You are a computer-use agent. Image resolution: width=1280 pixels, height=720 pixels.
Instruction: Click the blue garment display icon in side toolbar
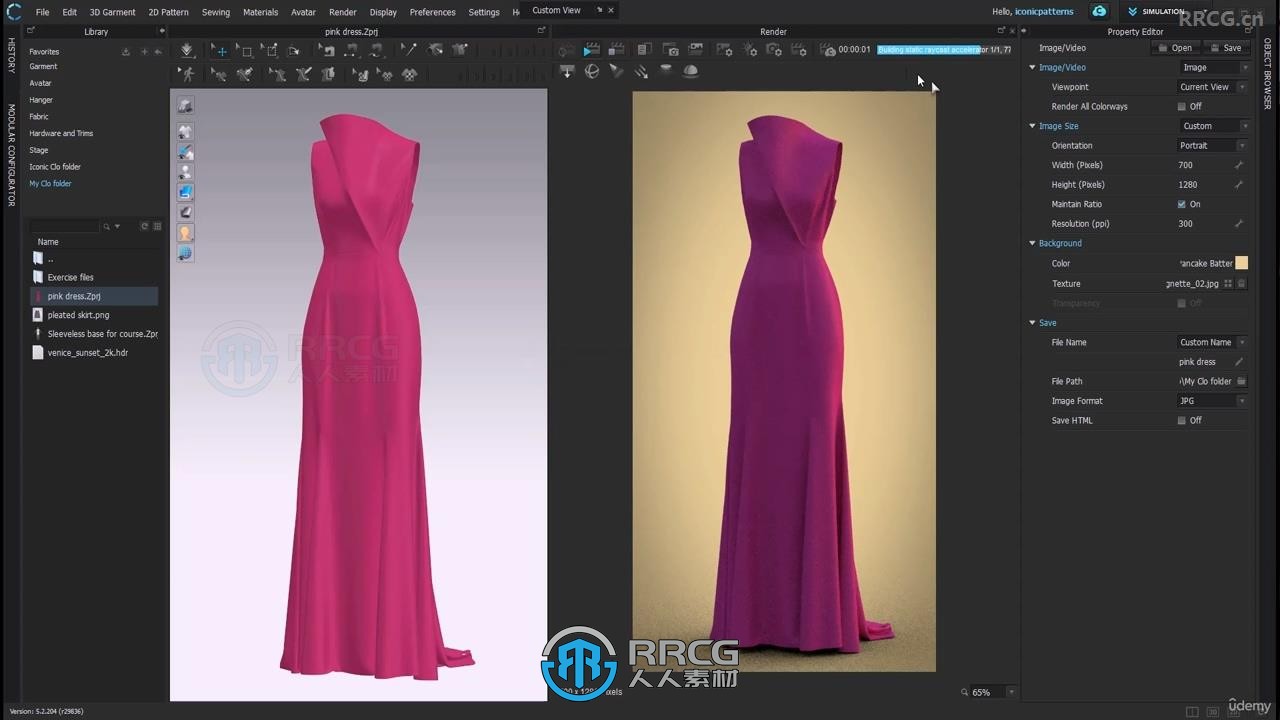coord(185,192)
